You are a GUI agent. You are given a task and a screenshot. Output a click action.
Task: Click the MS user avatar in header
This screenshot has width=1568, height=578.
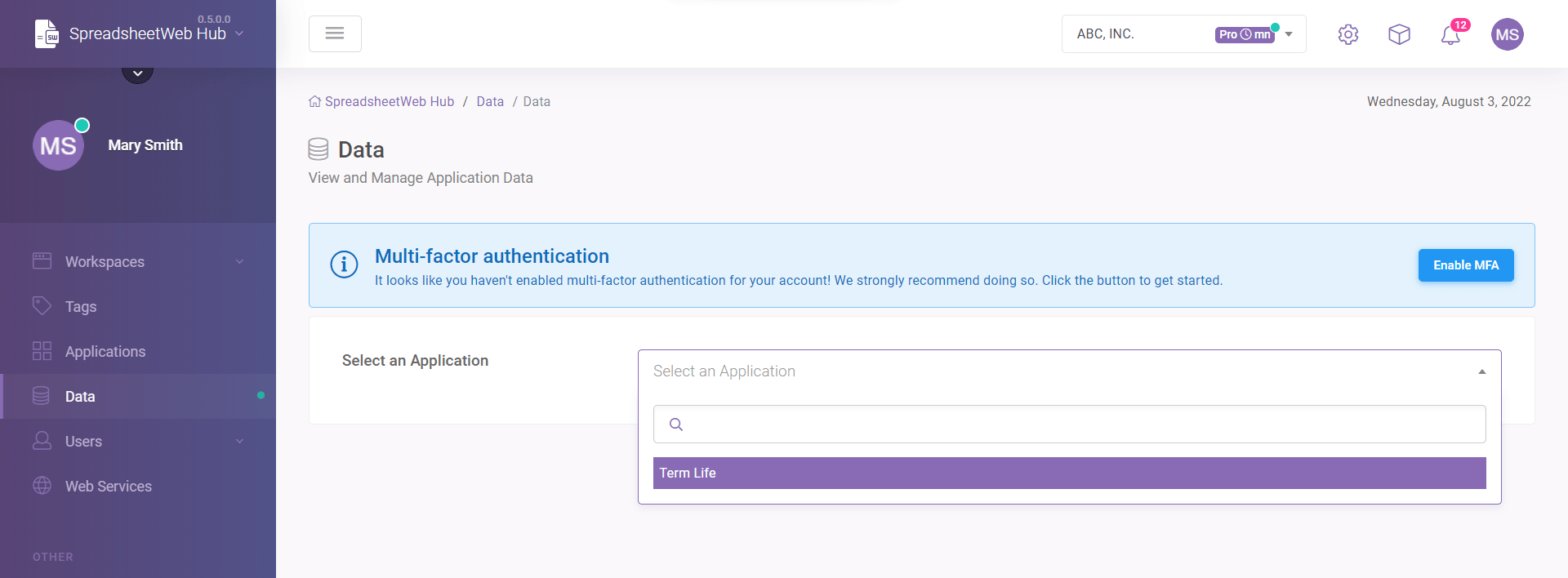(x=1507, y=34)
